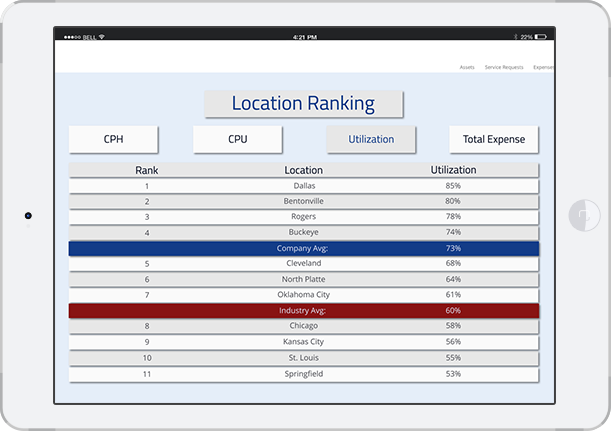The width and height of the screenshot is (611, 434).
Task: Select the Bentonville location row
Action: (304, 201)
